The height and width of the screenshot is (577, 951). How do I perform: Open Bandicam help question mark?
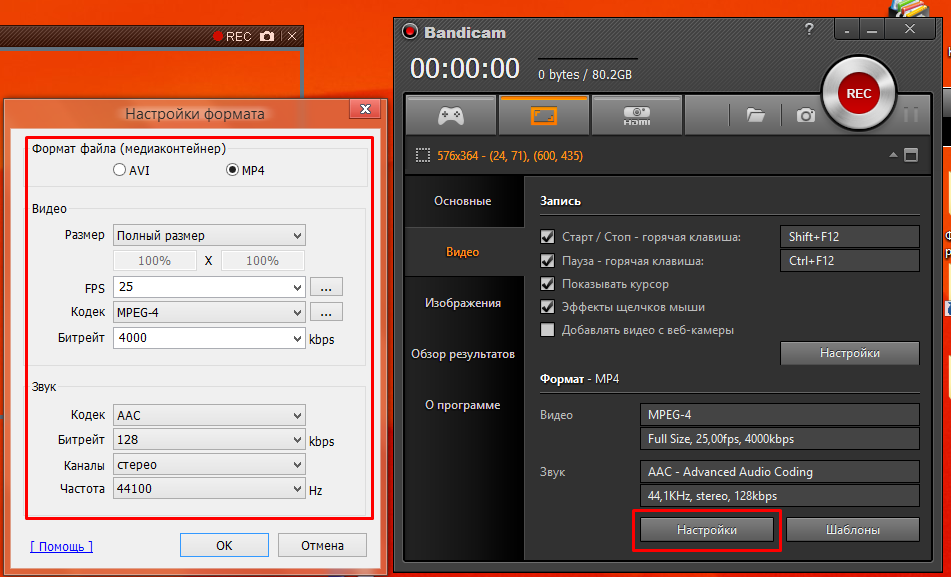point(809,29)
